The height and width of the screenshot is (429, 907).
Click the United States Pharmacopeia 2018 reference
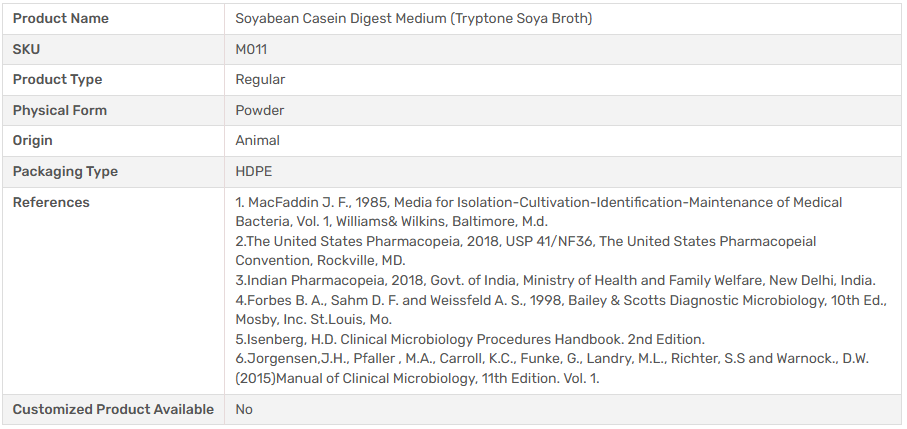(525, 251)
